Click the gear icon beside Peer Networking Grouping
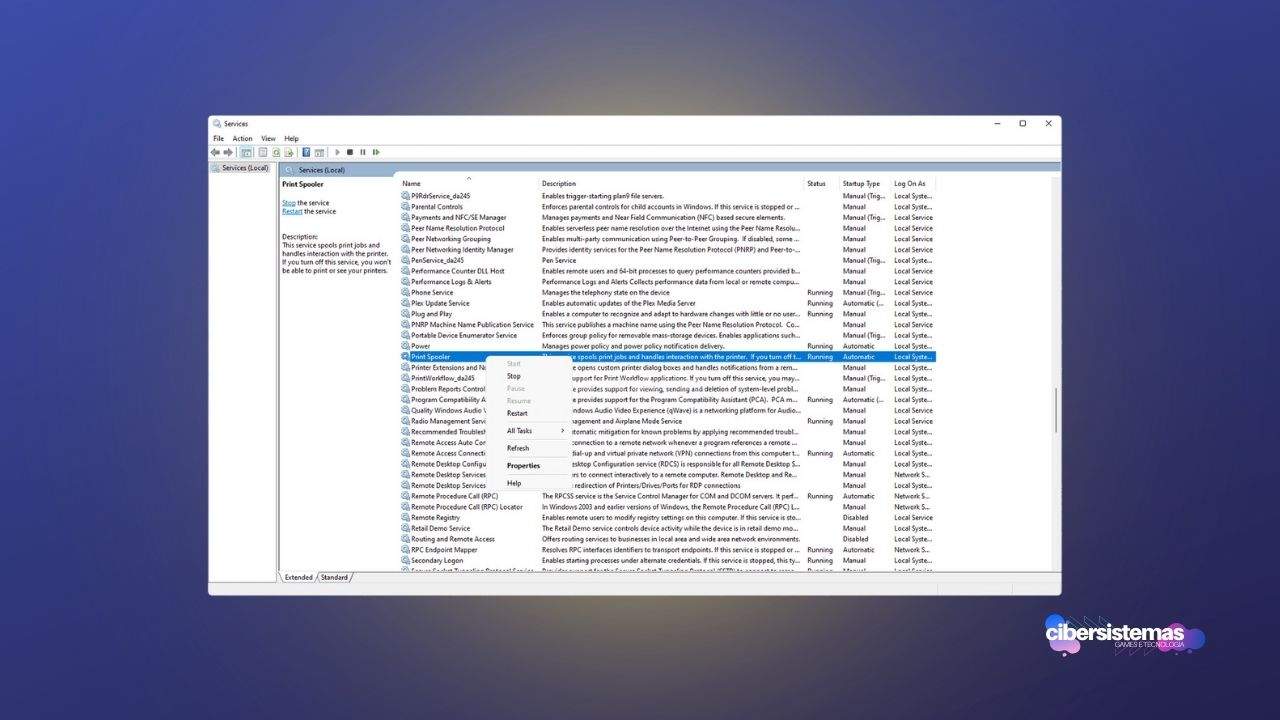 406,239
